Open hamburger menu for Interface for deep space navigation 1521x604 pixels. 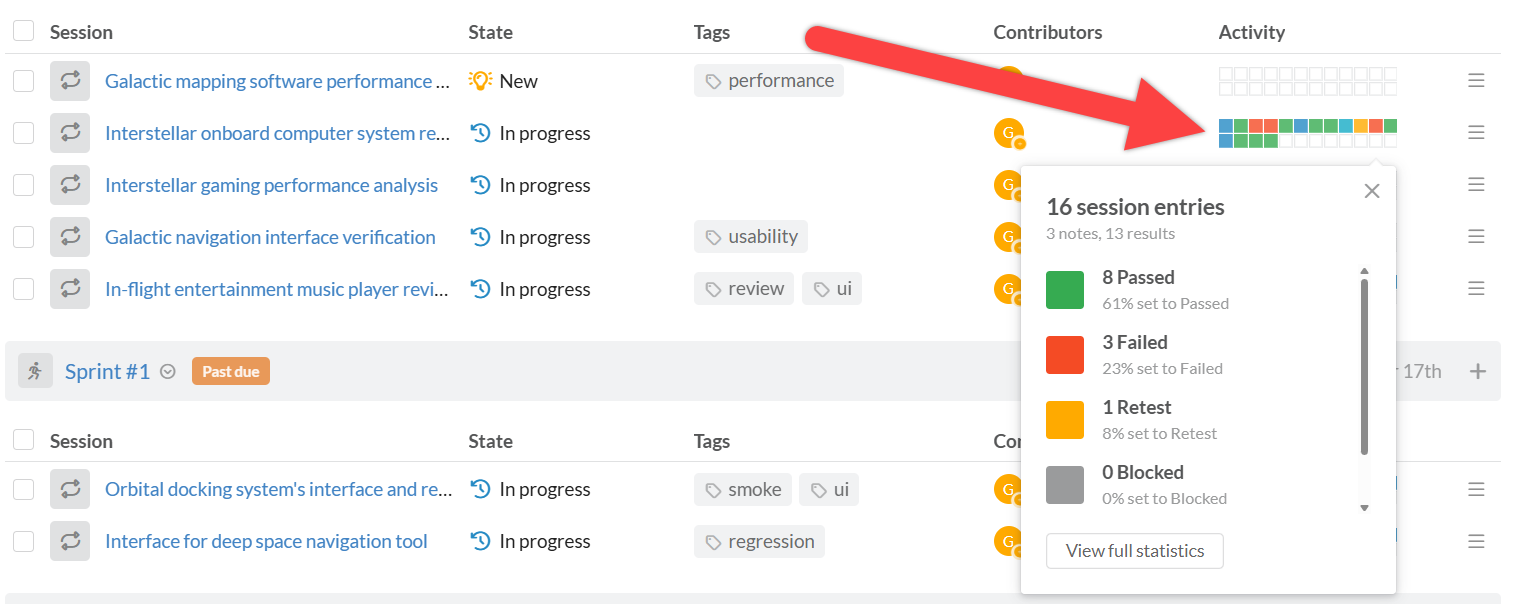point(1476,541)
